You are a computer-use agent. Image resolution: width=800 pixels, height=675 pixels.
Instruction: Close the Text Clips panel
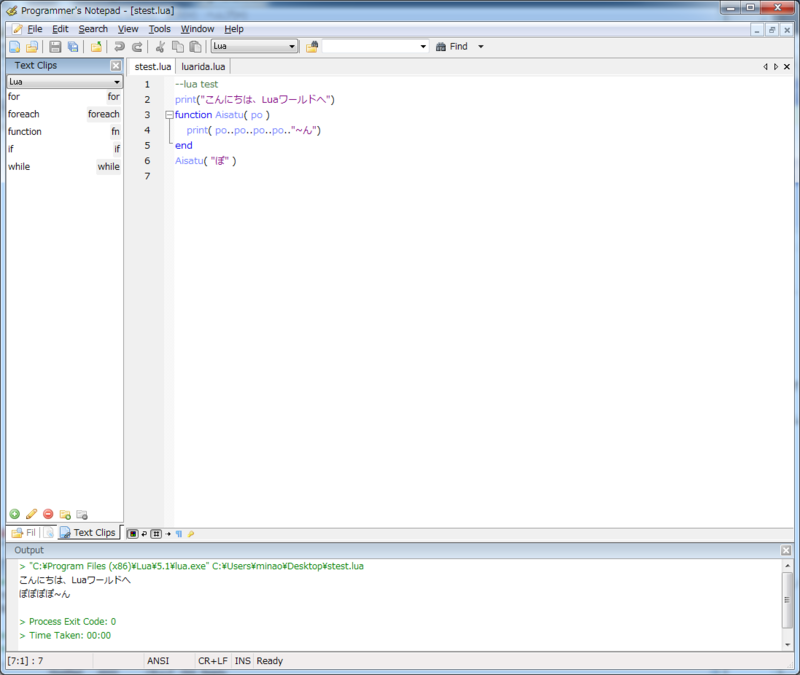click(x=116, y=66)
